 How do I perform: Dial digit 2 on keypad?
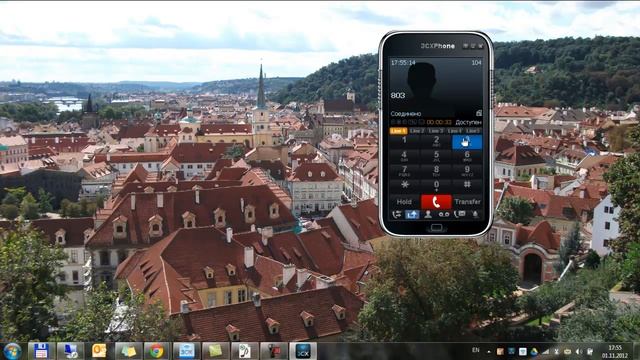[436, 141]
